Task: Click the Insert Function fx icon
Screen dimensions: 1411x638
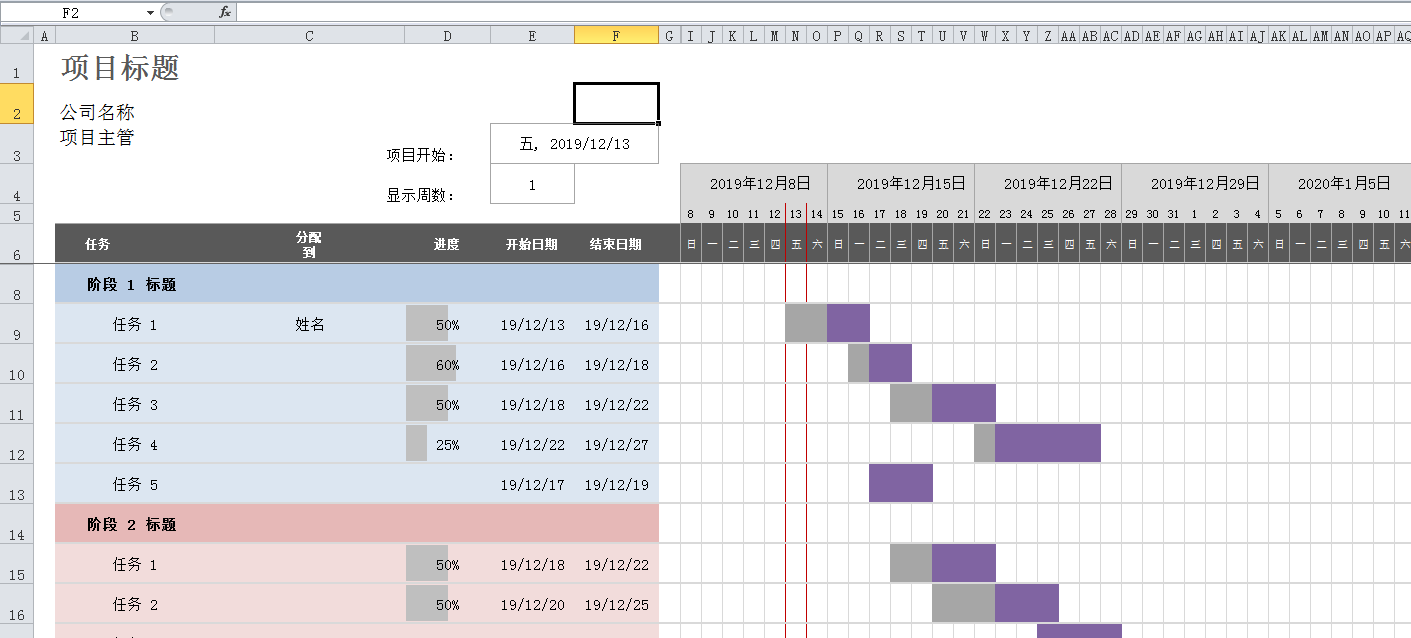Action: (224, 13)
